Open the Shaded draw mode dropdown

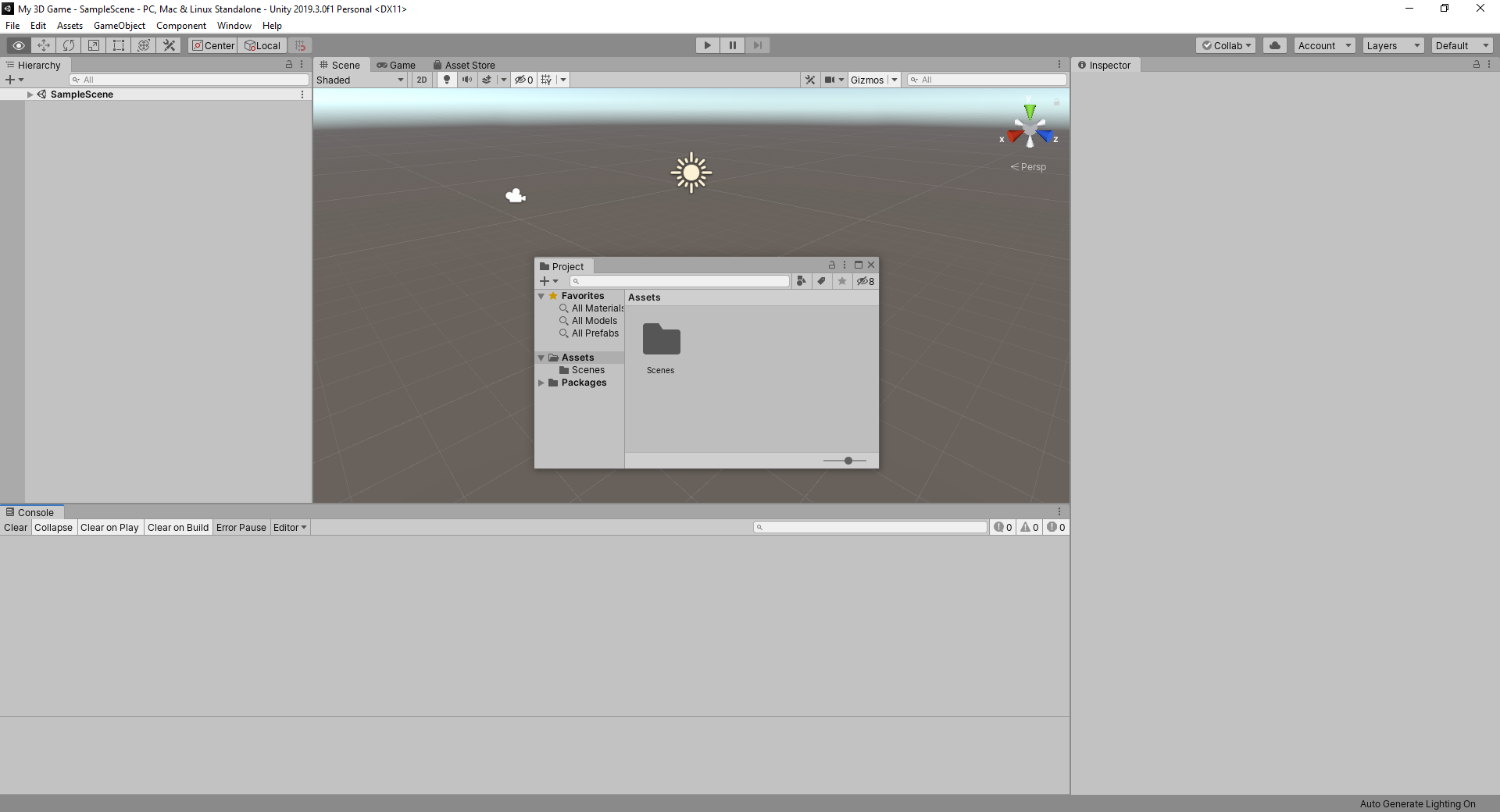(360, 80)
